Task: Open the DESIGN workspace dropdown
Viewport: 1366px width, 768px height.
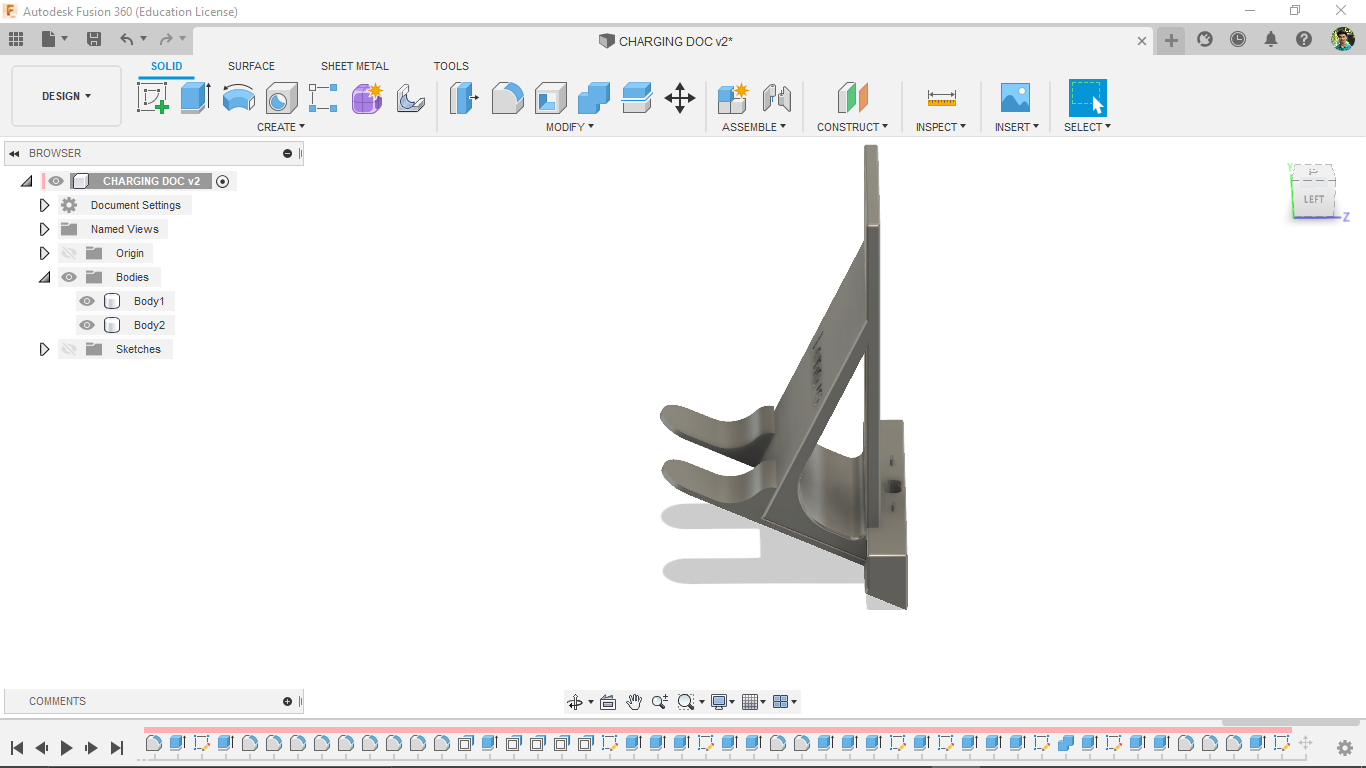Action: coord(66,96)
